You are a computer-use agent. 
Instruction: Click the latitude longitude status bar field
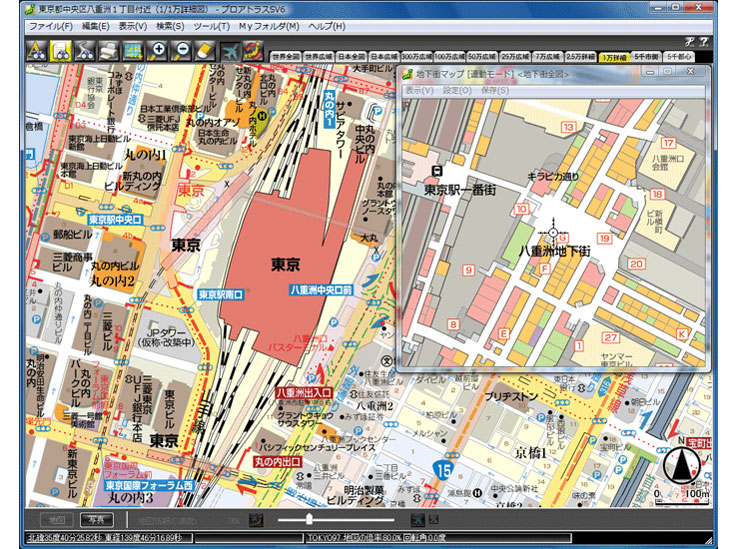(x=108, y=538)
